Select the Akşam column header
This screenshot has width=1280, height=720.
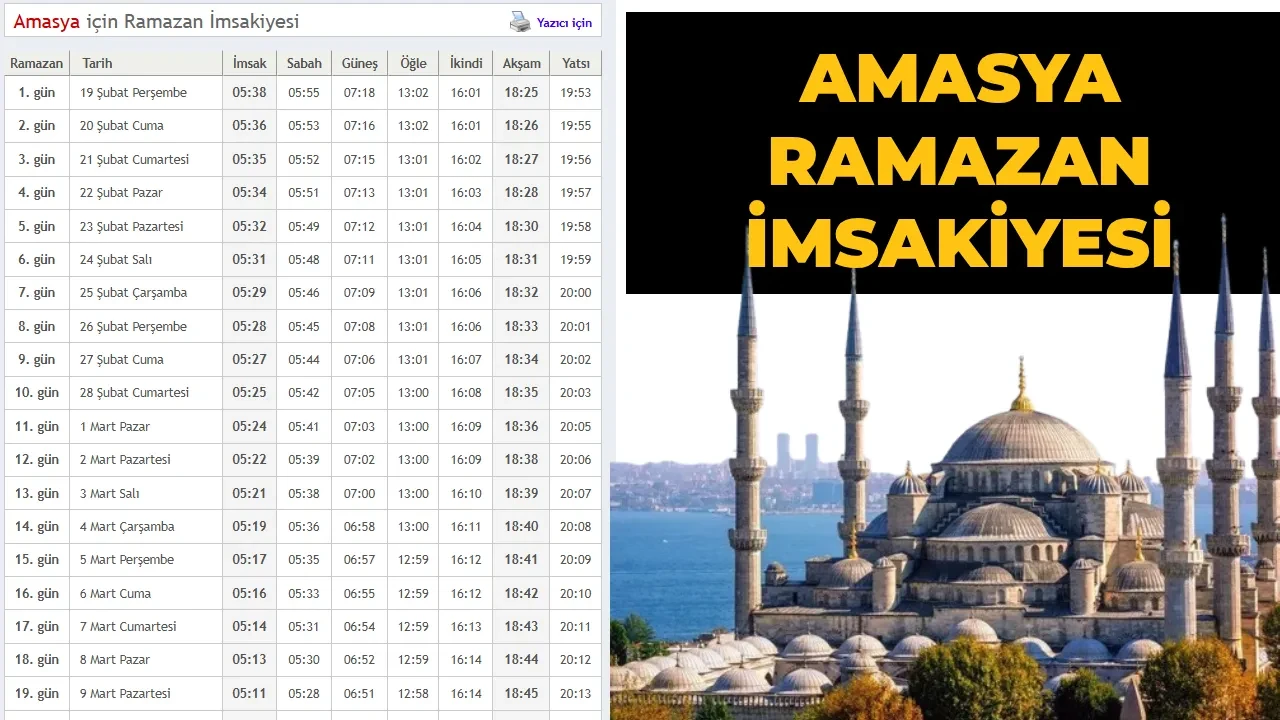(520, 62)
